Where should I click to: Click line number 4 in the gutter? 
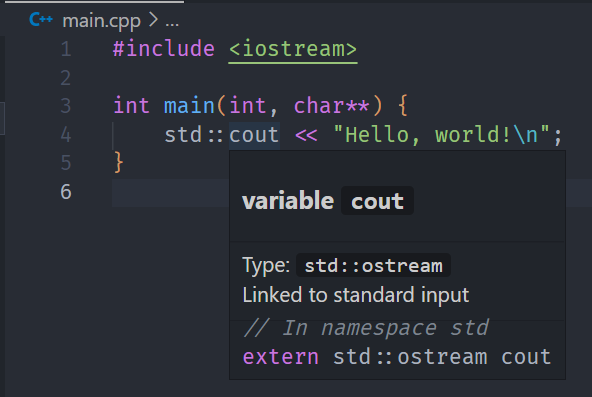pos(66,135)
